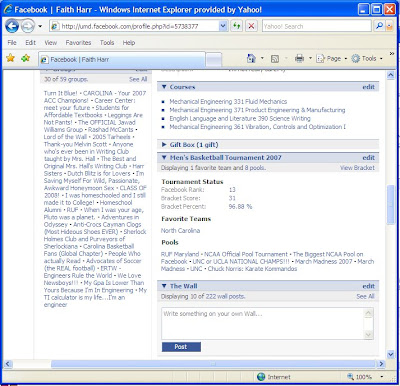Open the Favorites menu
This screenshot has width=400, height=386.
[78, 43]
